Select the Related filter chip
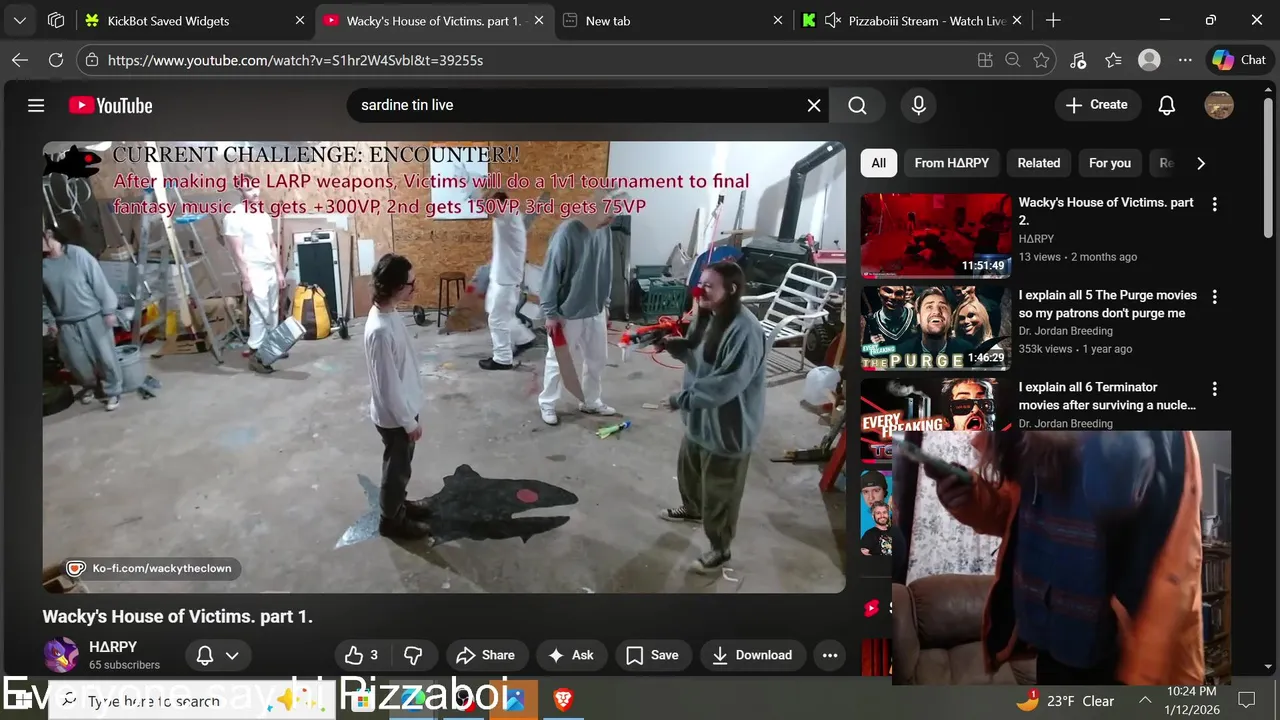Image resolution: width=1280 pixels, height=720 pixels. 1039,163
